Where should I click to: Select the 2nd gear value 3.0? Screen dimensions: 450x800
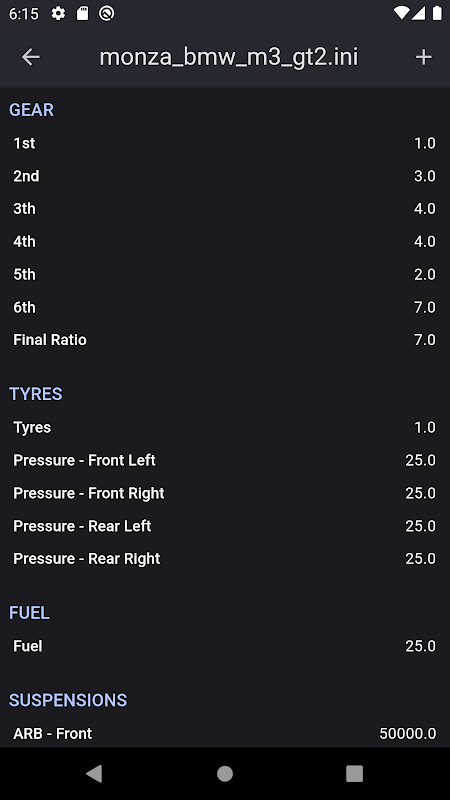pos(424,176)
